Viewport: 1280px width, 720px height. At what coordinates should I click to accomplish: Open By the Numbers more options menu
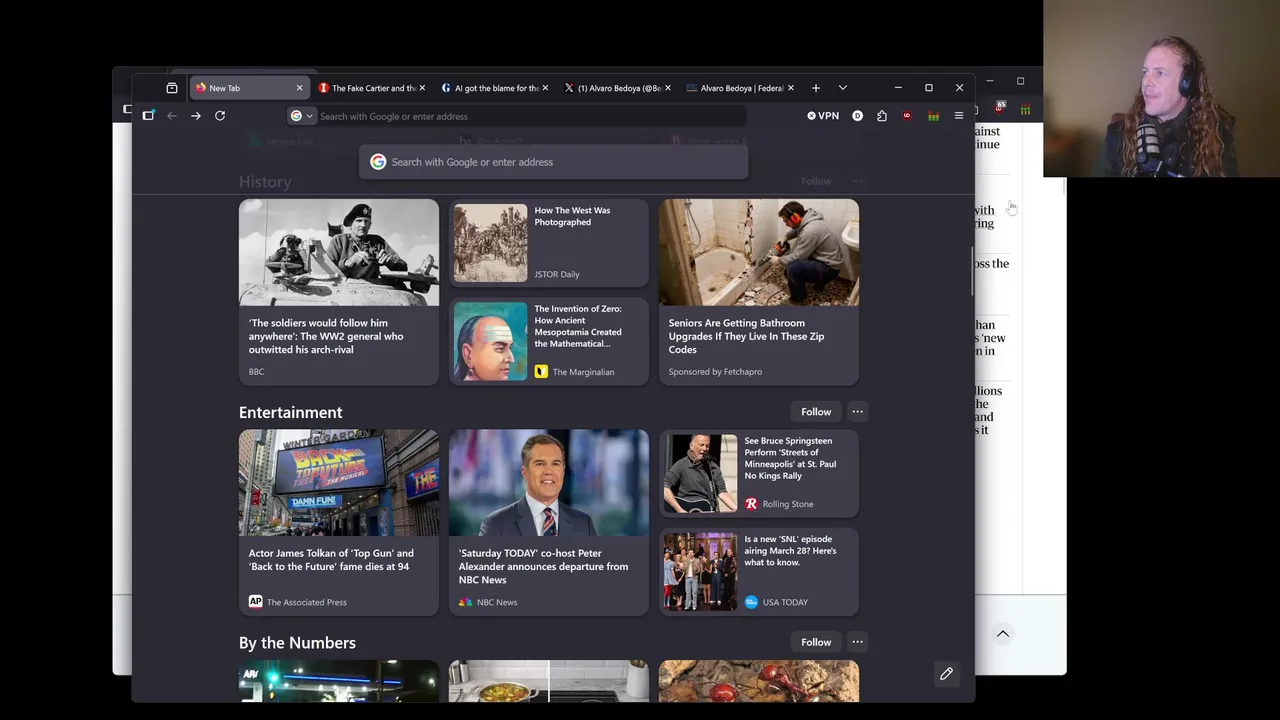857,642
